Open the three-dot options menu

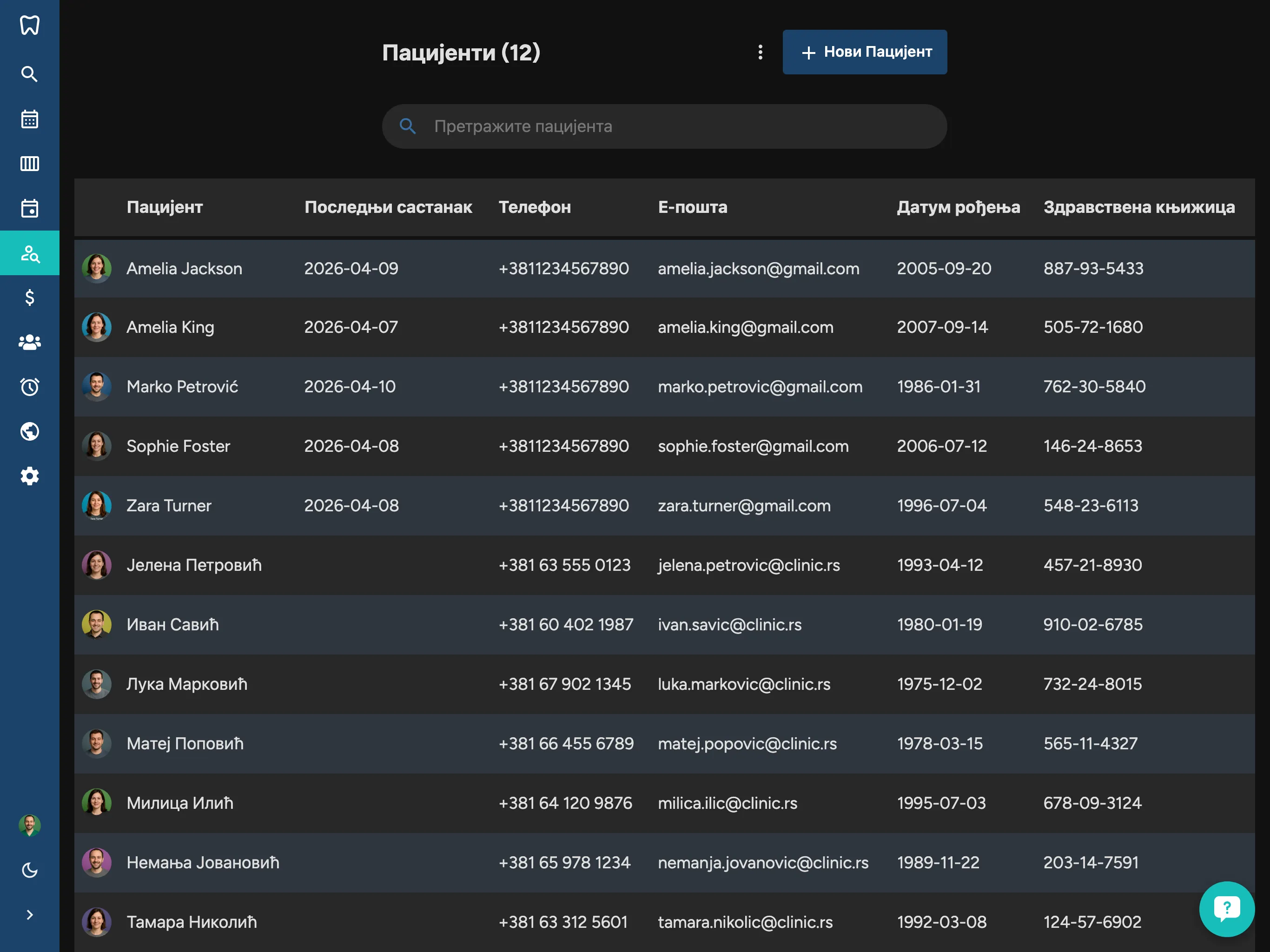(760, 52)
